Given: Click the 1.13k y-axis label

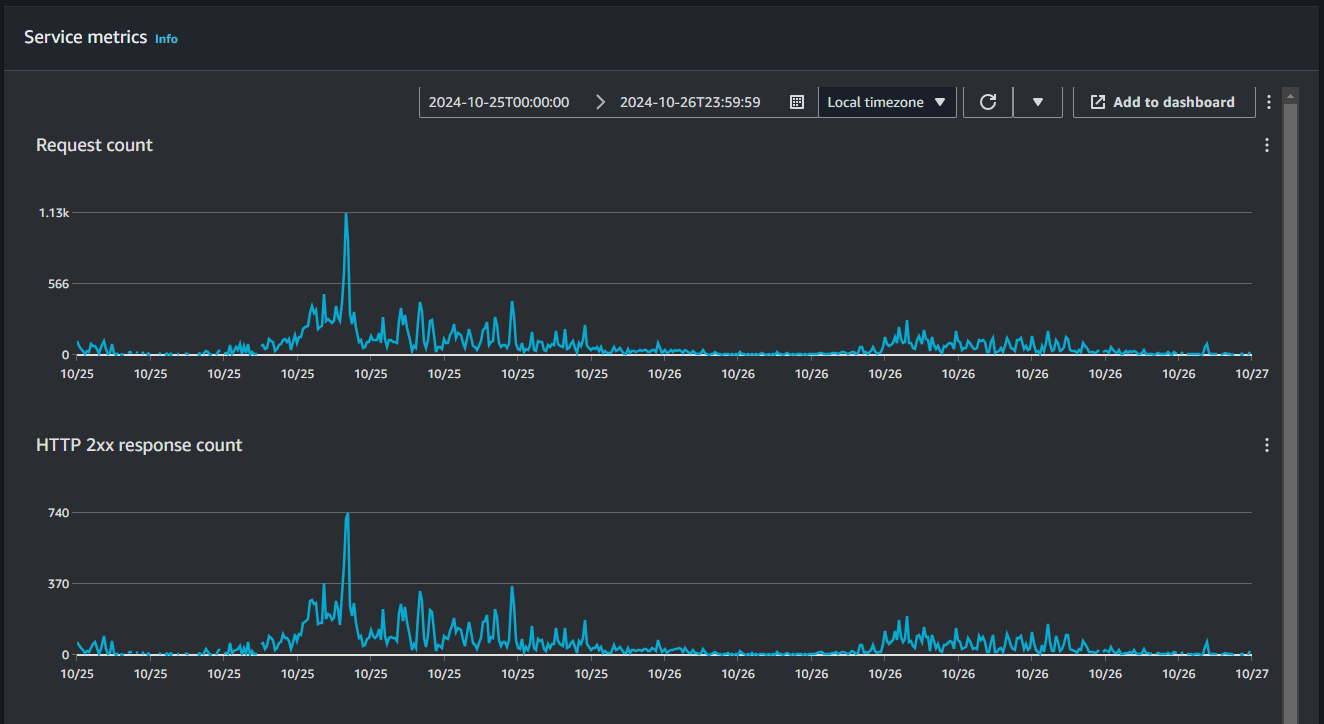Looking at the screenshot, I should pos(54,213).
